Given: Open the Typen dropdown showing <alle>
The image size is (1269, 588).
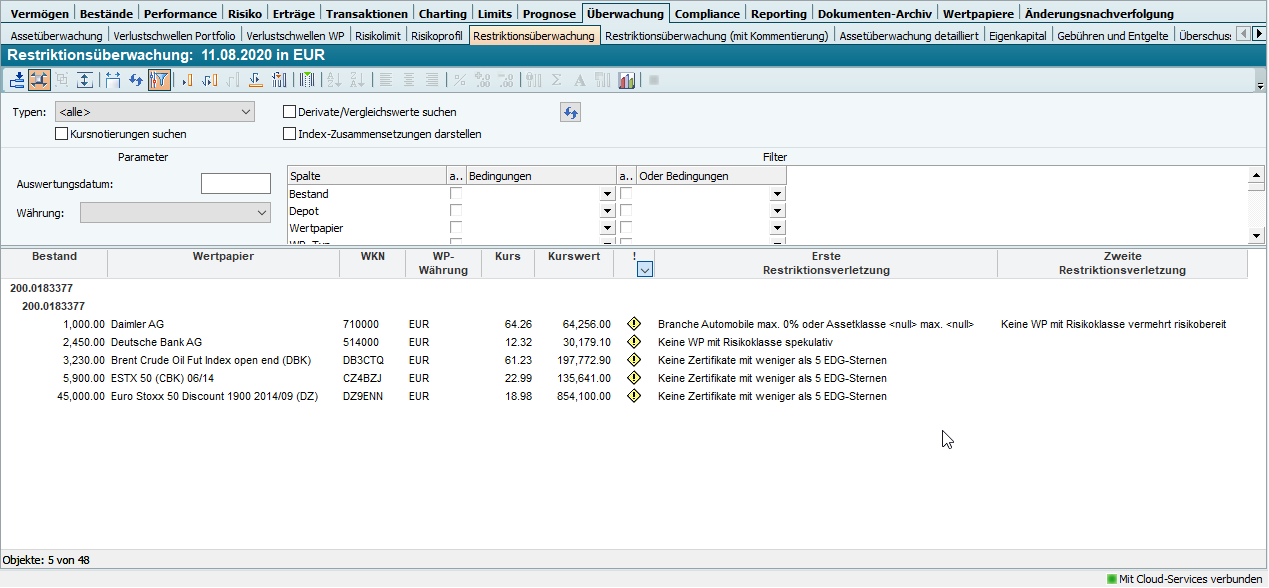Looking at the screenshot, I should (x=154, y=113).
